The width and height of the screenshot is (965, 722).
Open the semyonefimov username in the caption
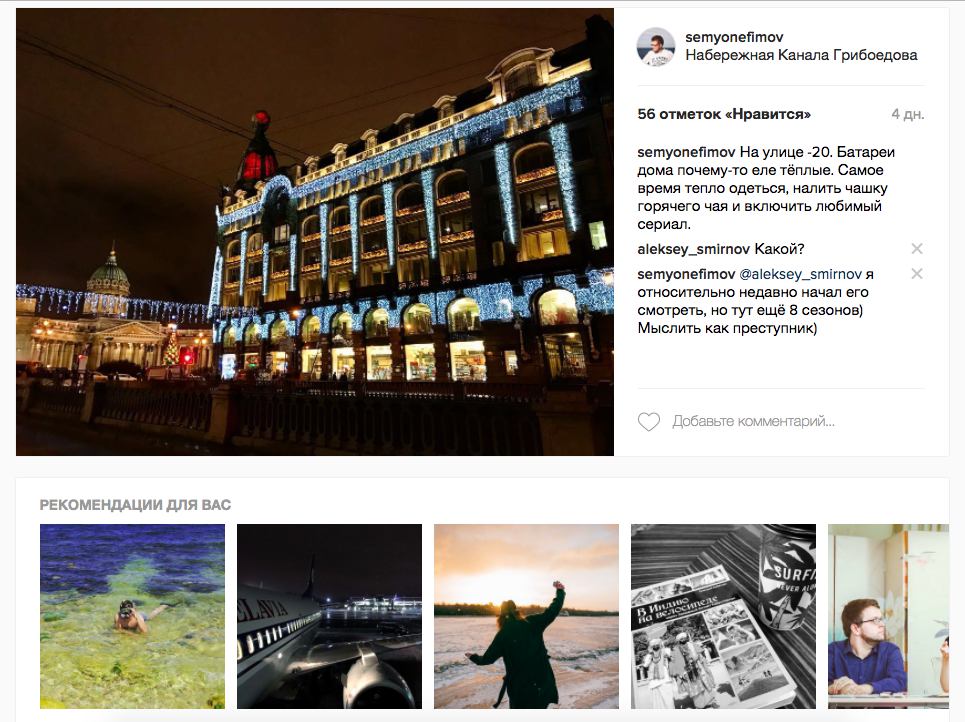tap(686, 152)
